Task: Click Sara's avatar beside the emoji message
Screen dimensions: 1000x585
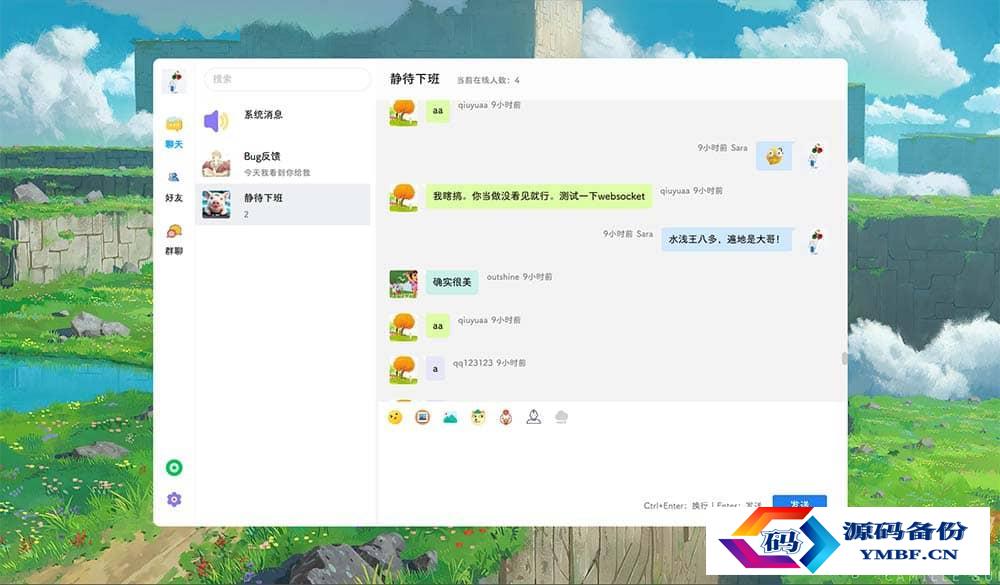Action: click(816, 155)
